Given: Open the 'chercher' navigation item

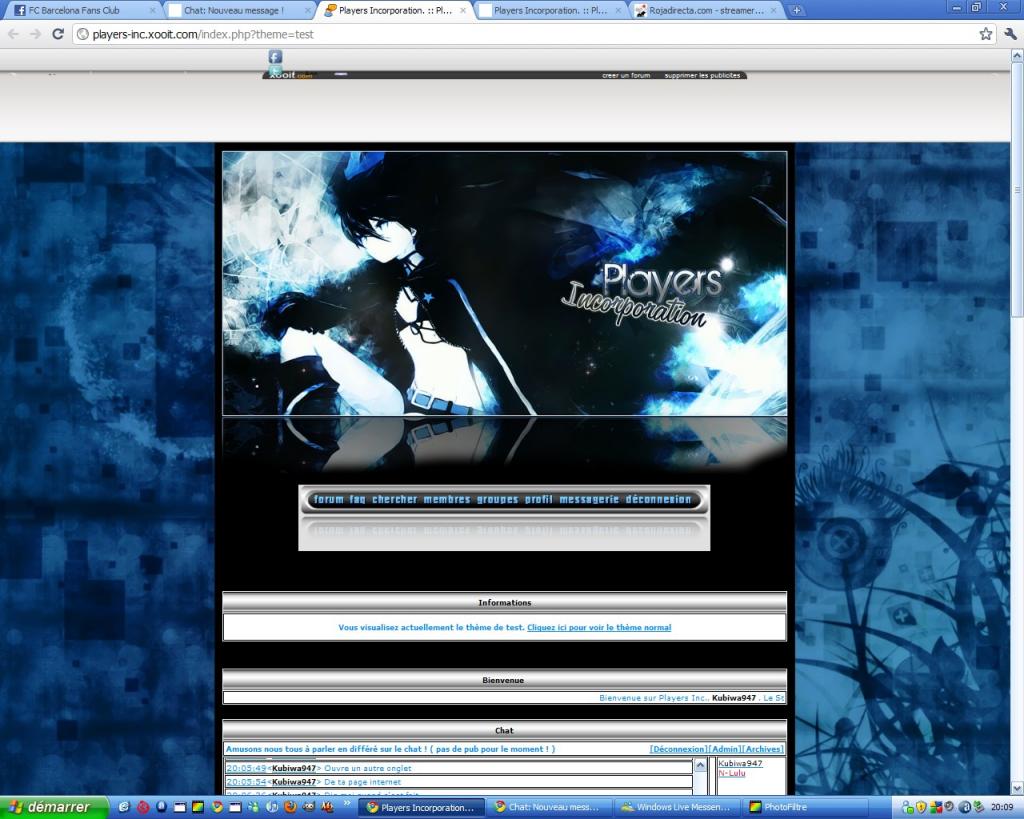Looking at the screenshot, I should 394,500.
